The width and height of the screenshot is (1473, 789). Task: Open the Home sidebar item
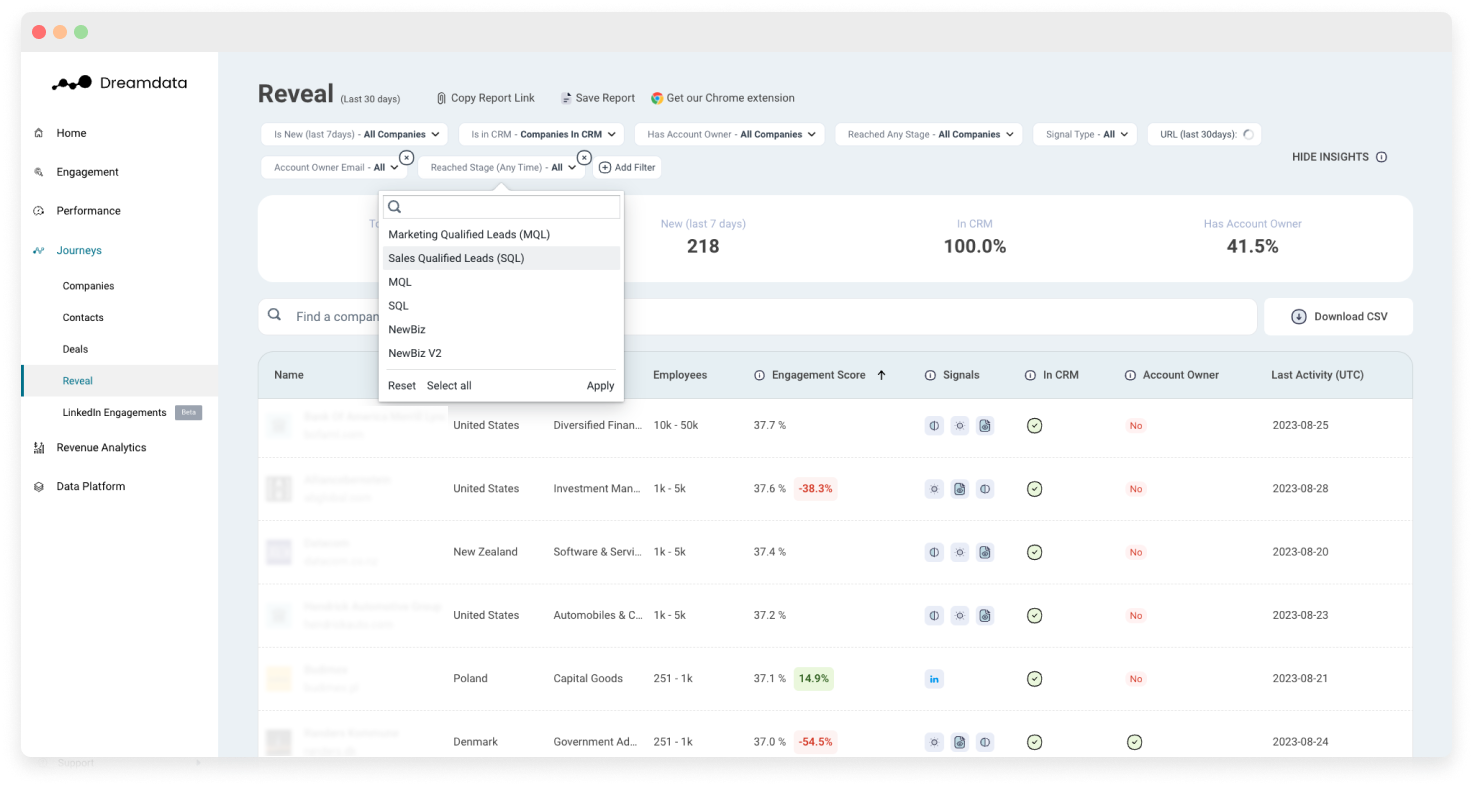pos(71,133)
